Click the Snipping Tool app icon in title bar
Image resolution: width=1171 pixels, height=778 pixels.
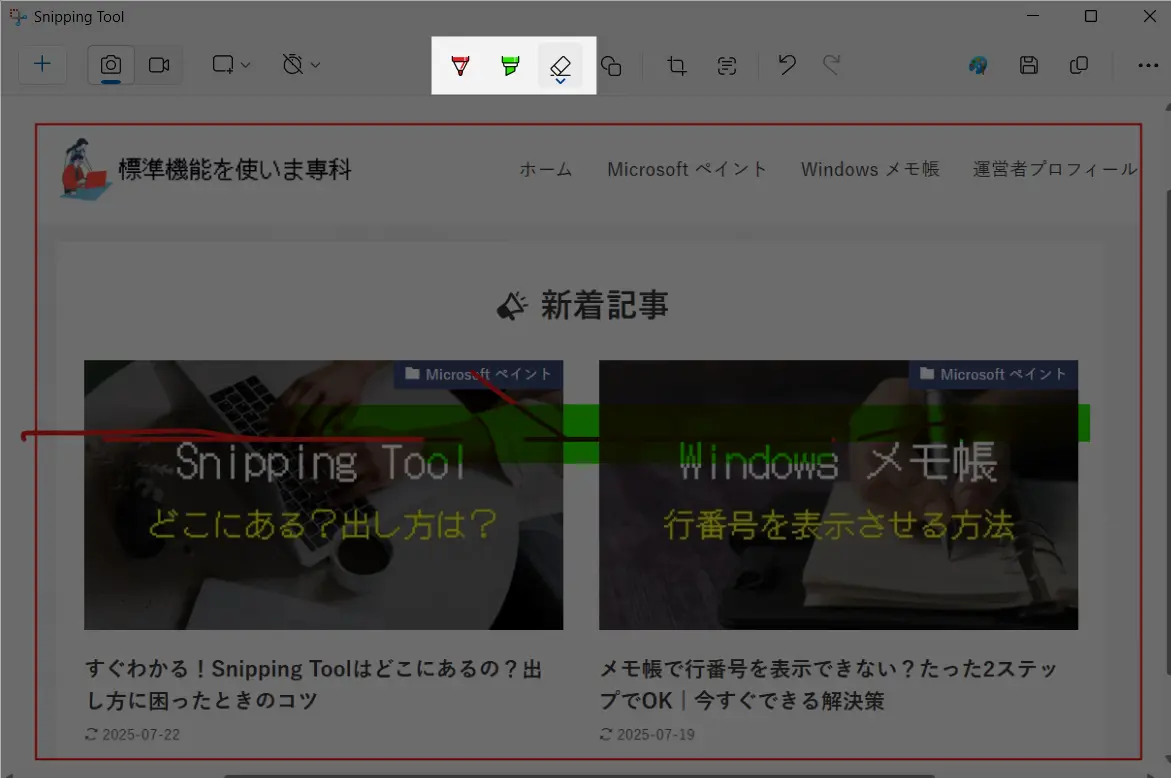pos(18,16)
